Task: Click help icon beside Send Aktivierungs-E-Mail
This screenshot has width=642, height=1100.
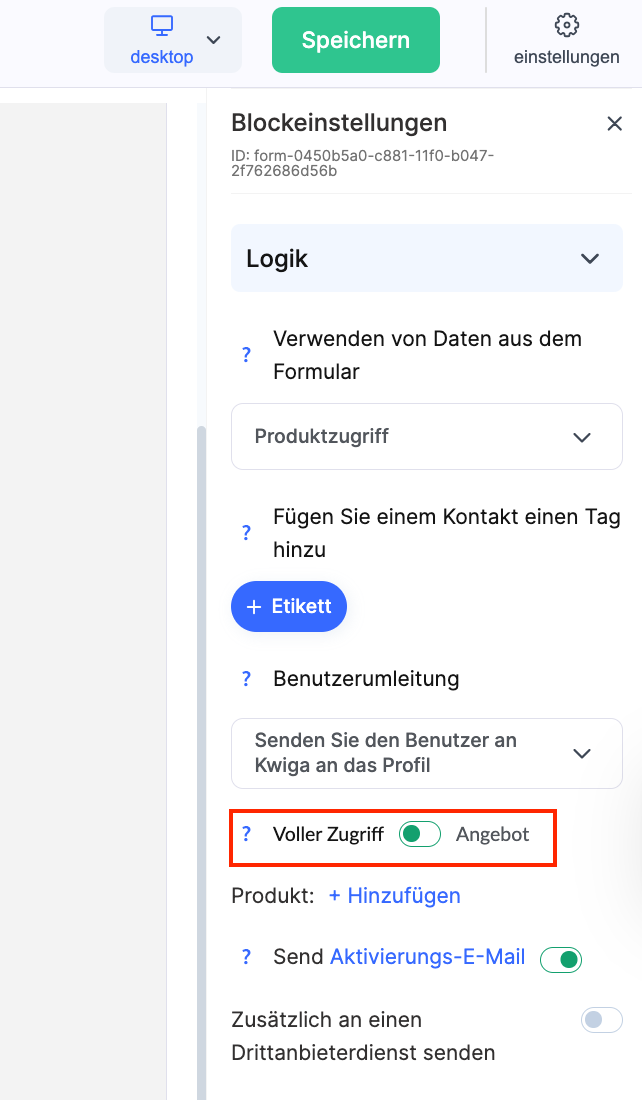Action: 246,957
